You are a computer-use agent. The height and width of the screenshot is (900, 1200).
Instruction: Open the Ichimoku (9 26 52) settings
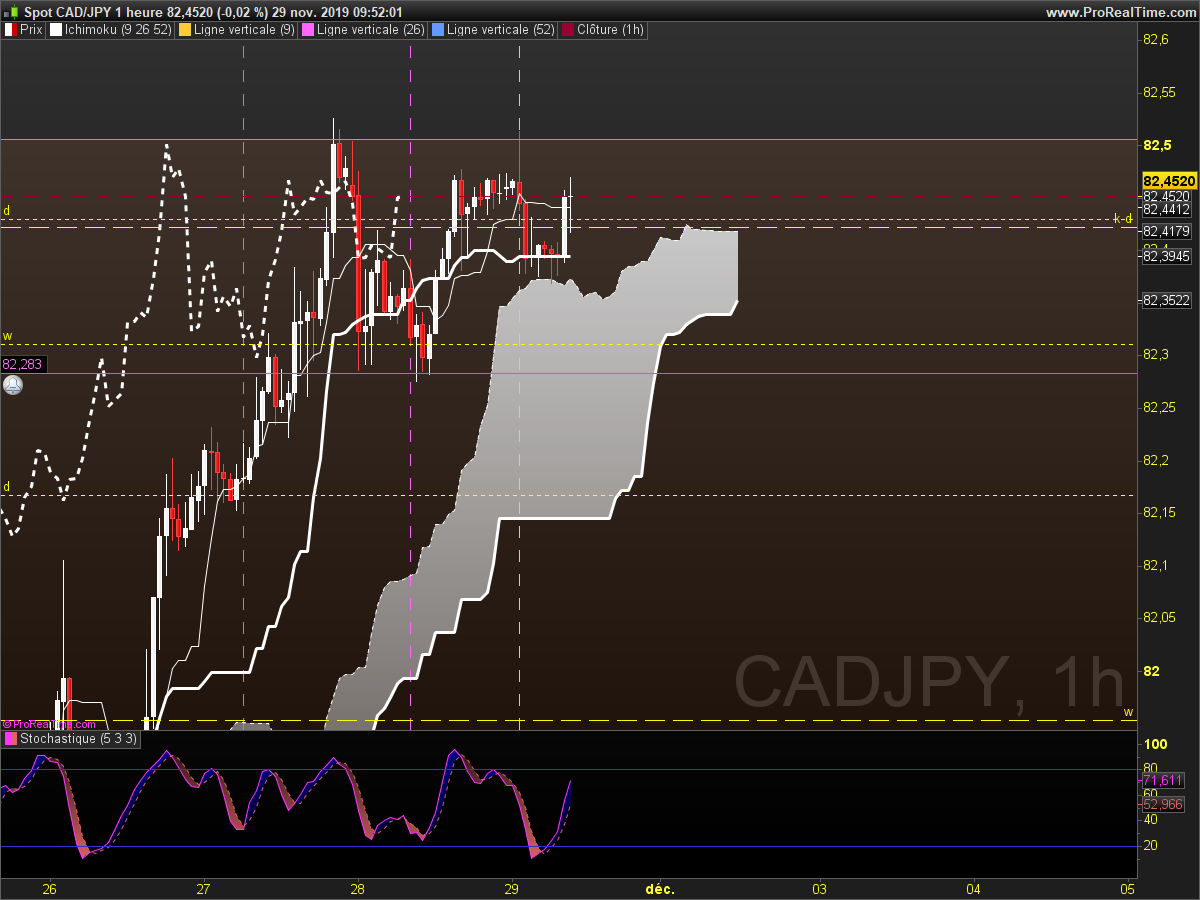point(110,30)
